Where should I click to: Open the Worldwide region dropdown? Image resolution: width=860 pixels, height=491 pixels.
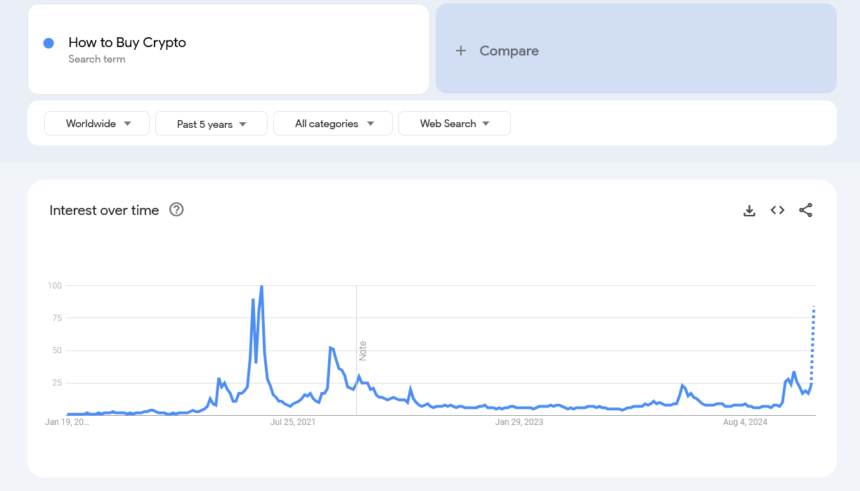click(97, 124)
